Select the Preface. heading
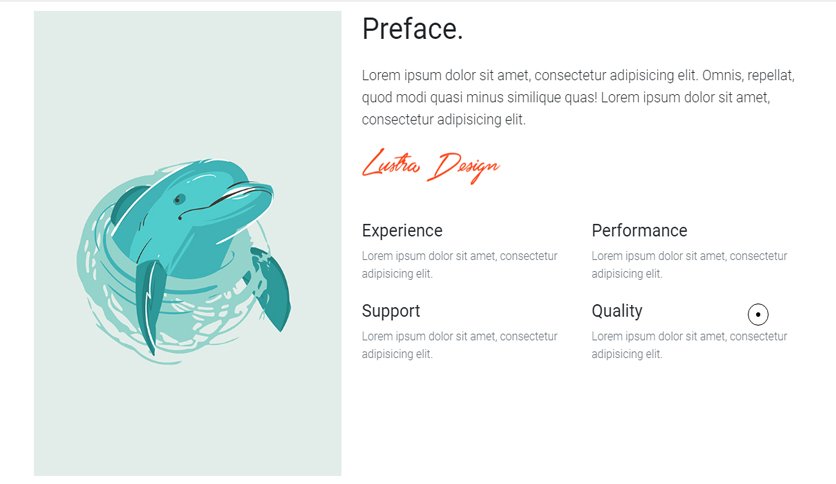The width and height of the screenshot is (836, 484). point(412,29)
